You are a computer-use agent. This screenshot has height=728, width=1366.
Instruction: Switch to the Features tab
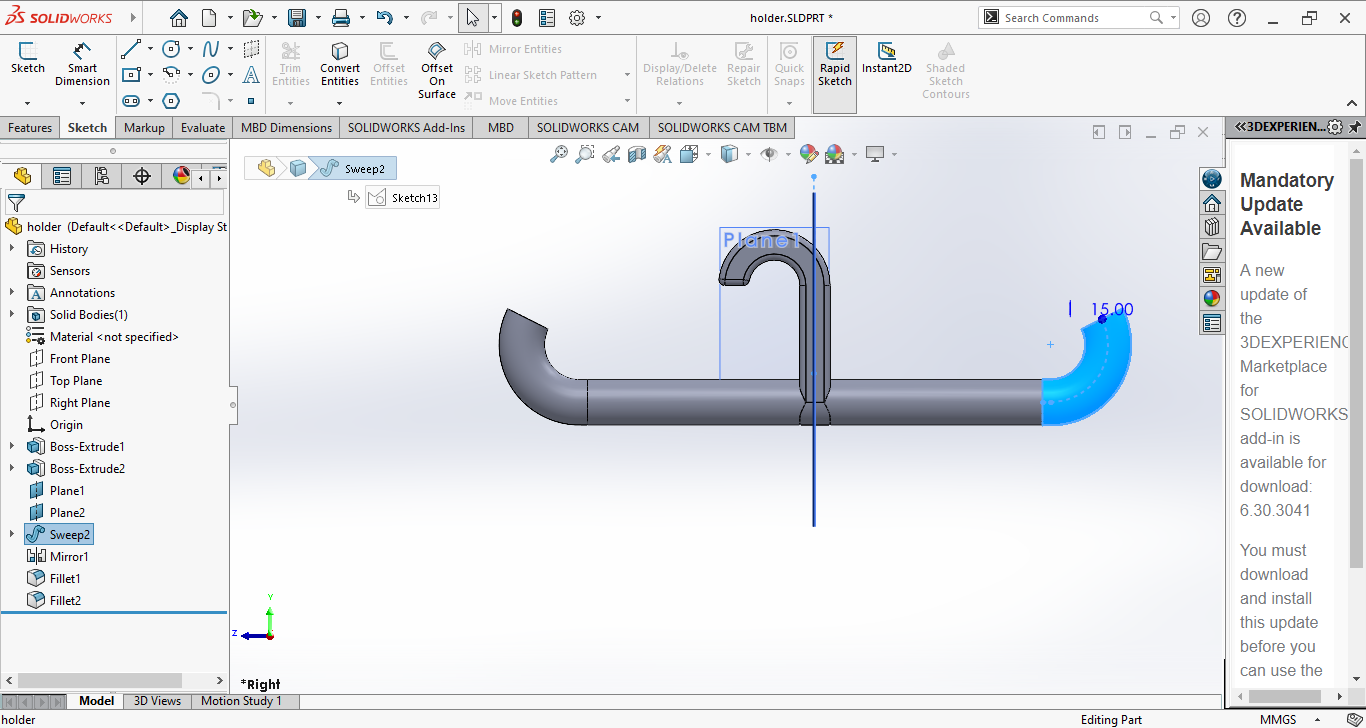pos(30,128)
